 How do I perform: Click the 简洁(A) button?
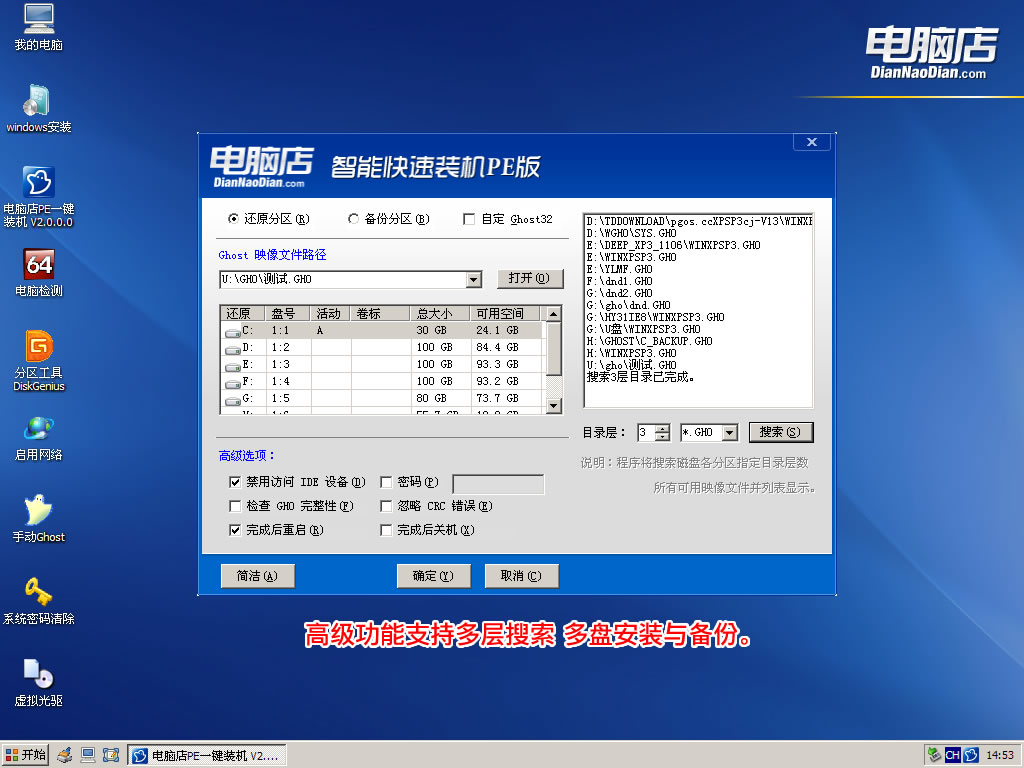(257, 576)
